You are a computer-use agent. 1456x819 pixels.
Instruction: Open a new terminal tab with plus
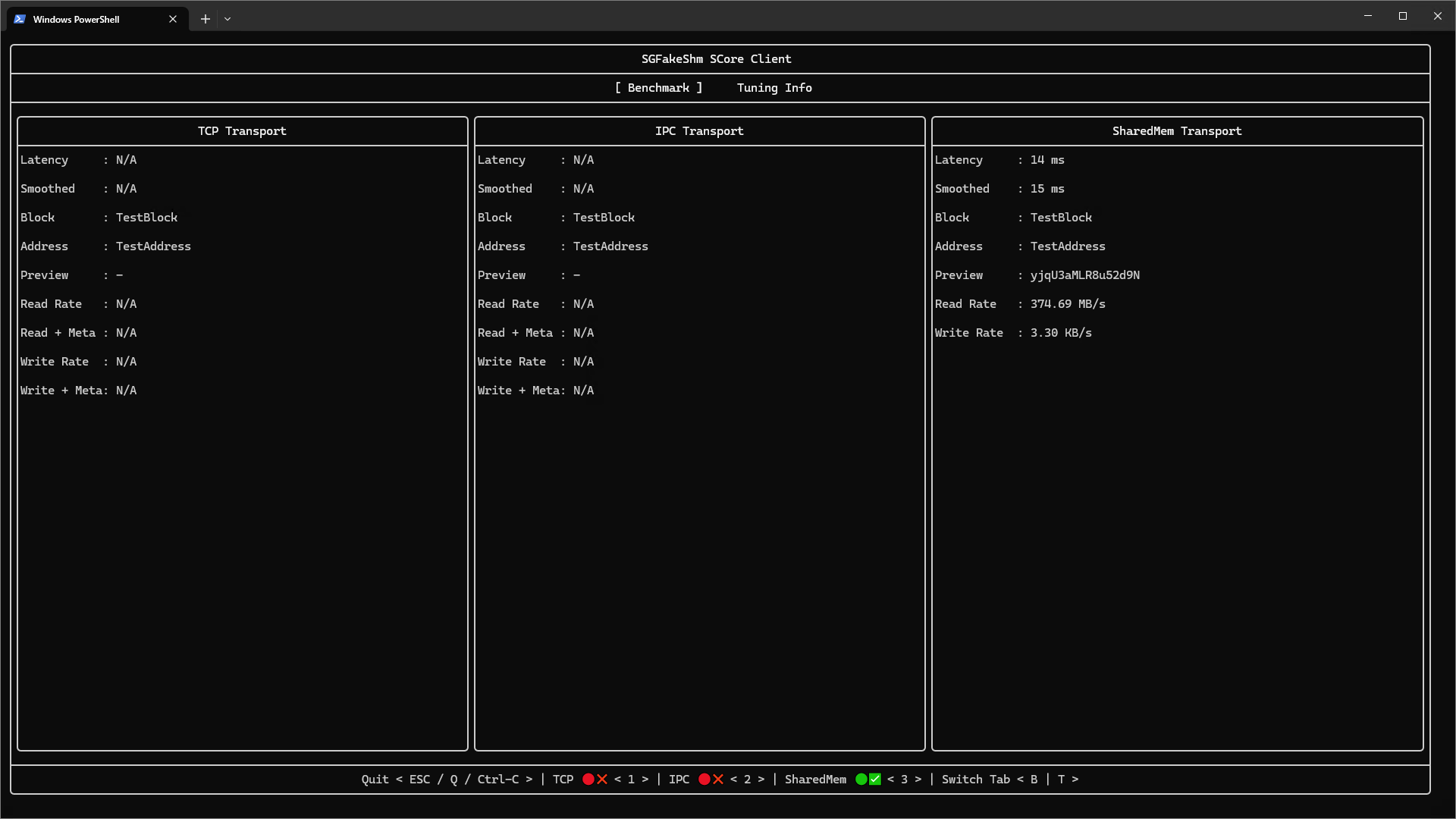(x=205, y=19)
